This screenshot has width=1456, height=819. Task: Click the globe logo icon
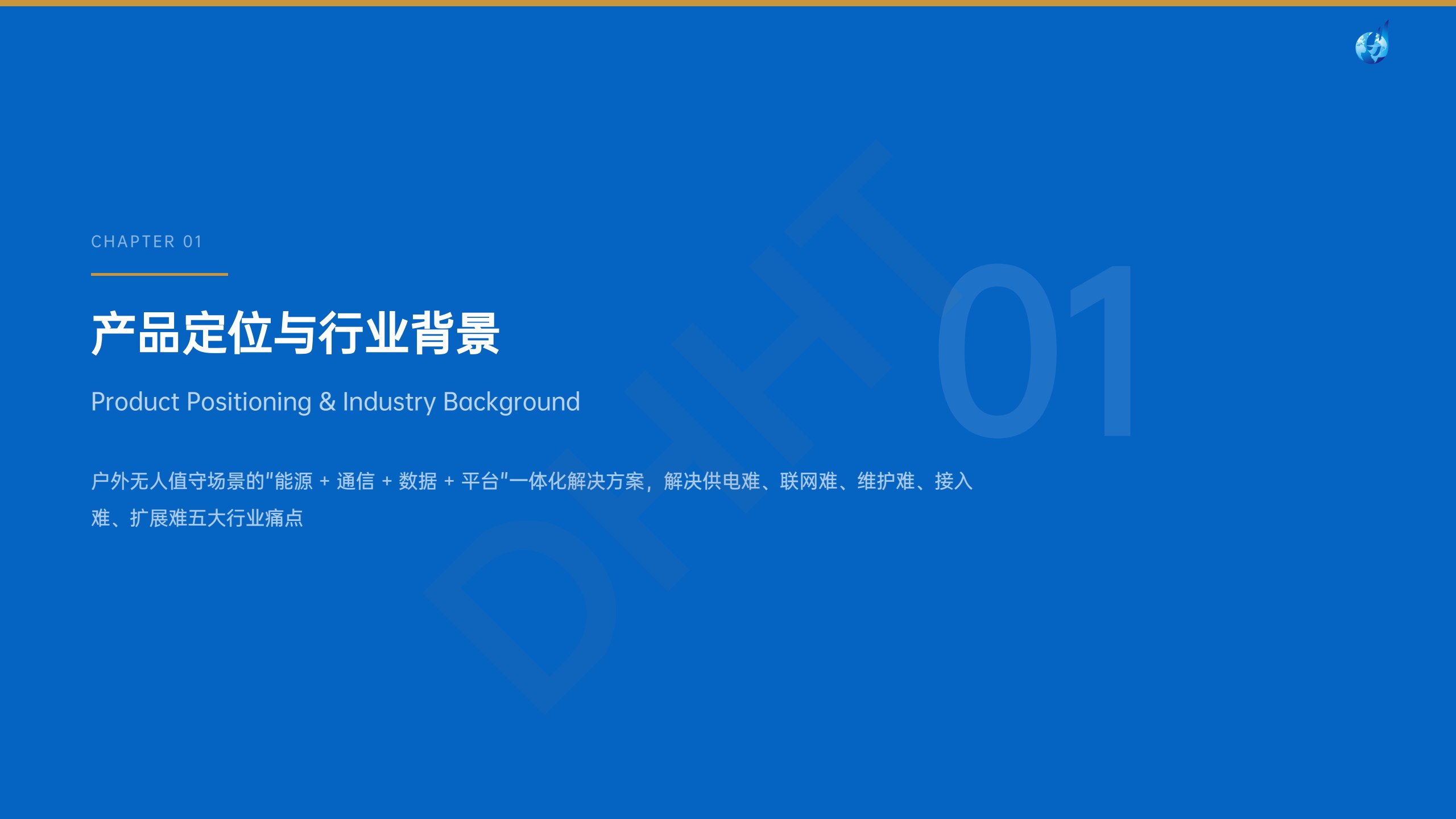pos(1372,43)
